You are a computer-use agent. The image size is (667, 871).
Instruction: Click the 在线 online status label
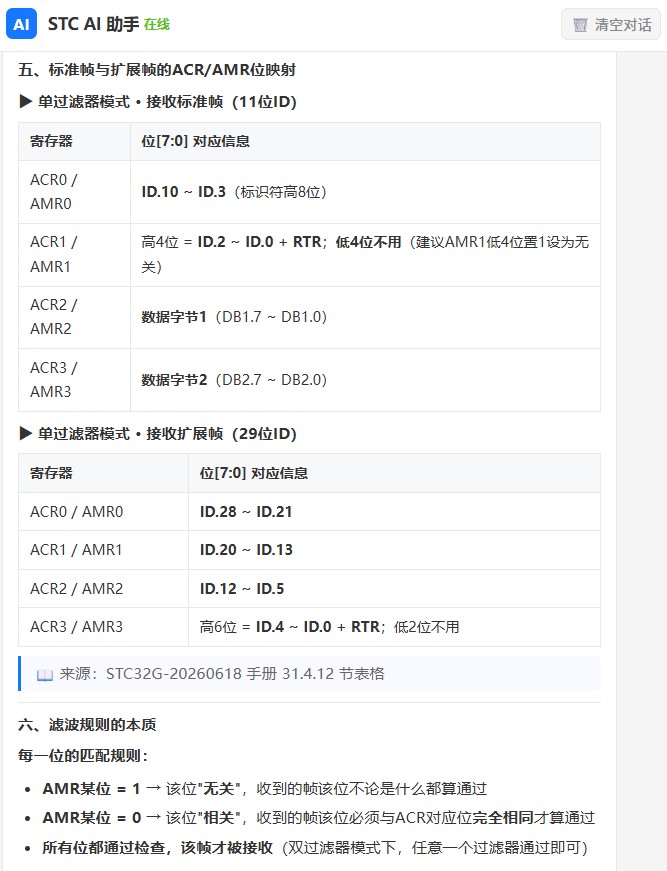click(x=157, y=24)
